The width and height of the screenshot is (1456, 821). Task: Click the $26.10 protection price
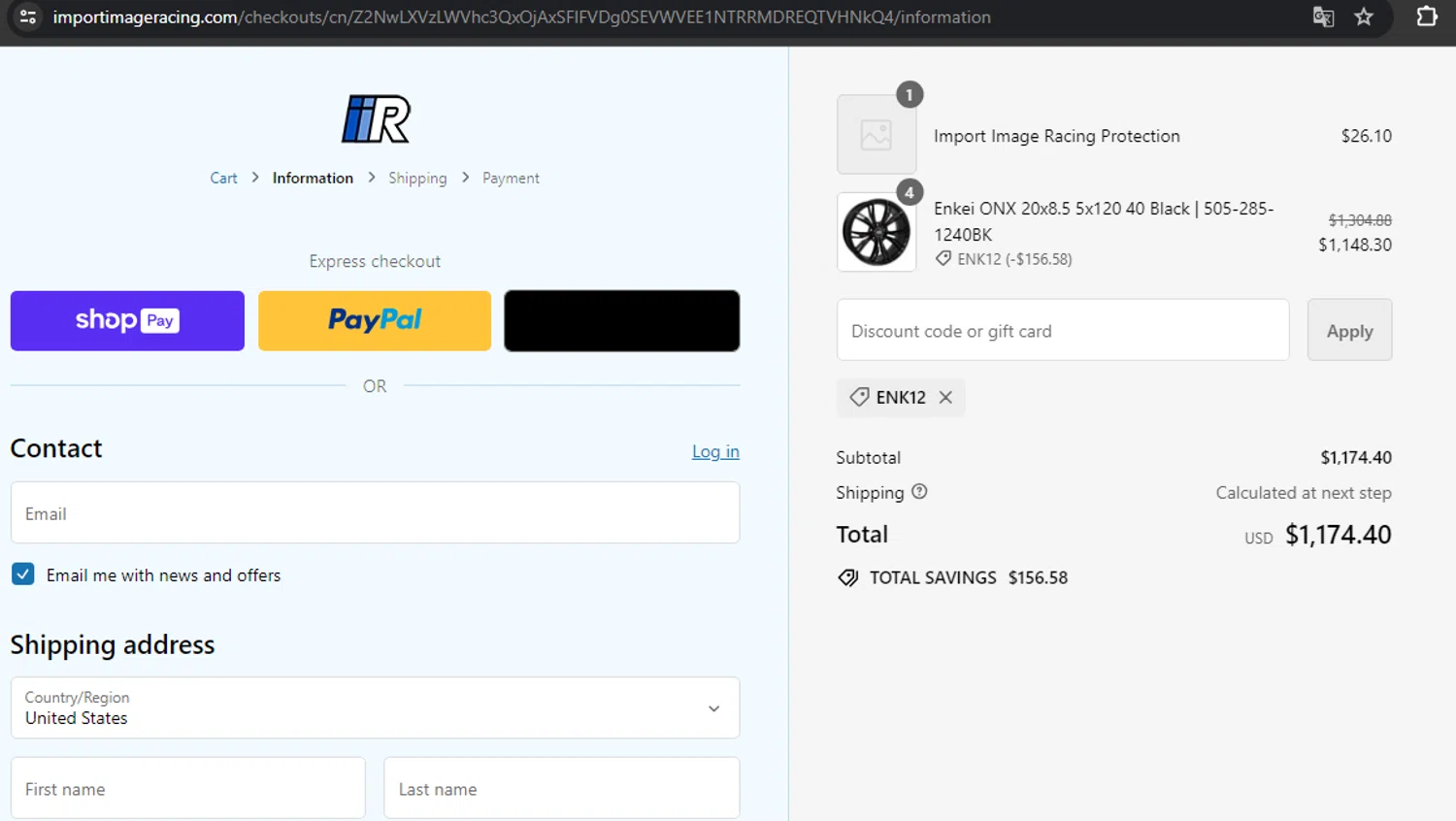[1367, 136]
